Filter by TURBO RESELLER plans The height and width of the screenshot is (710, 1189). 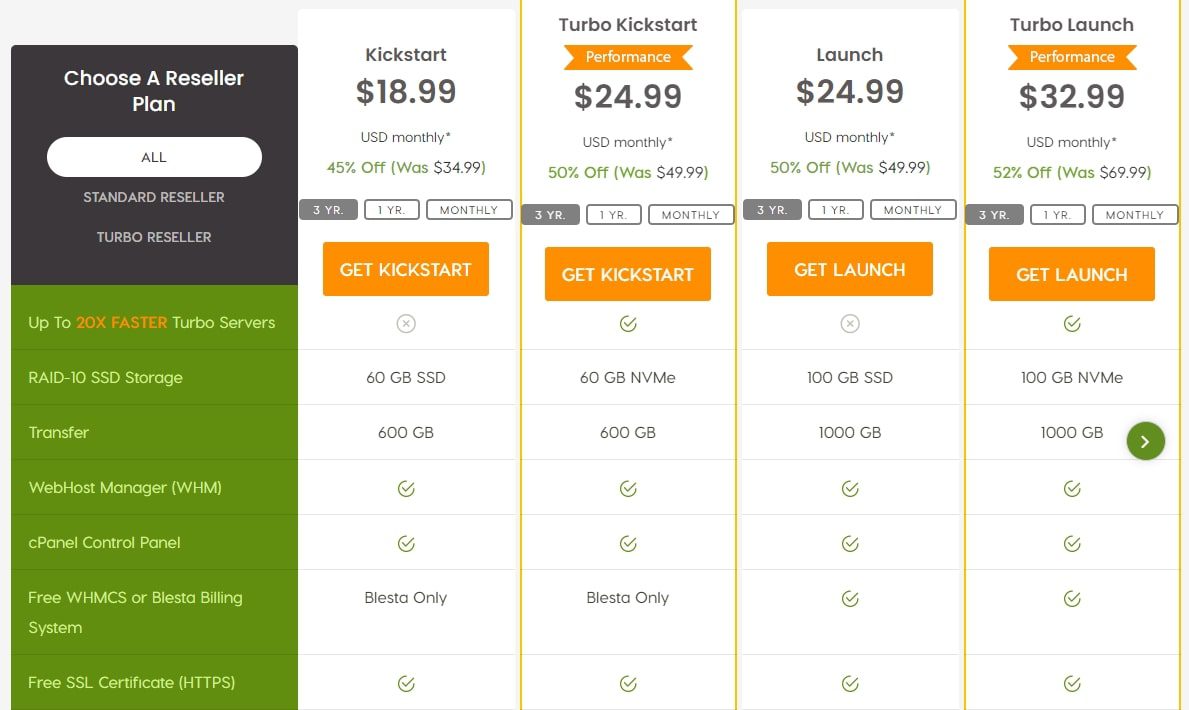[154, 237]
